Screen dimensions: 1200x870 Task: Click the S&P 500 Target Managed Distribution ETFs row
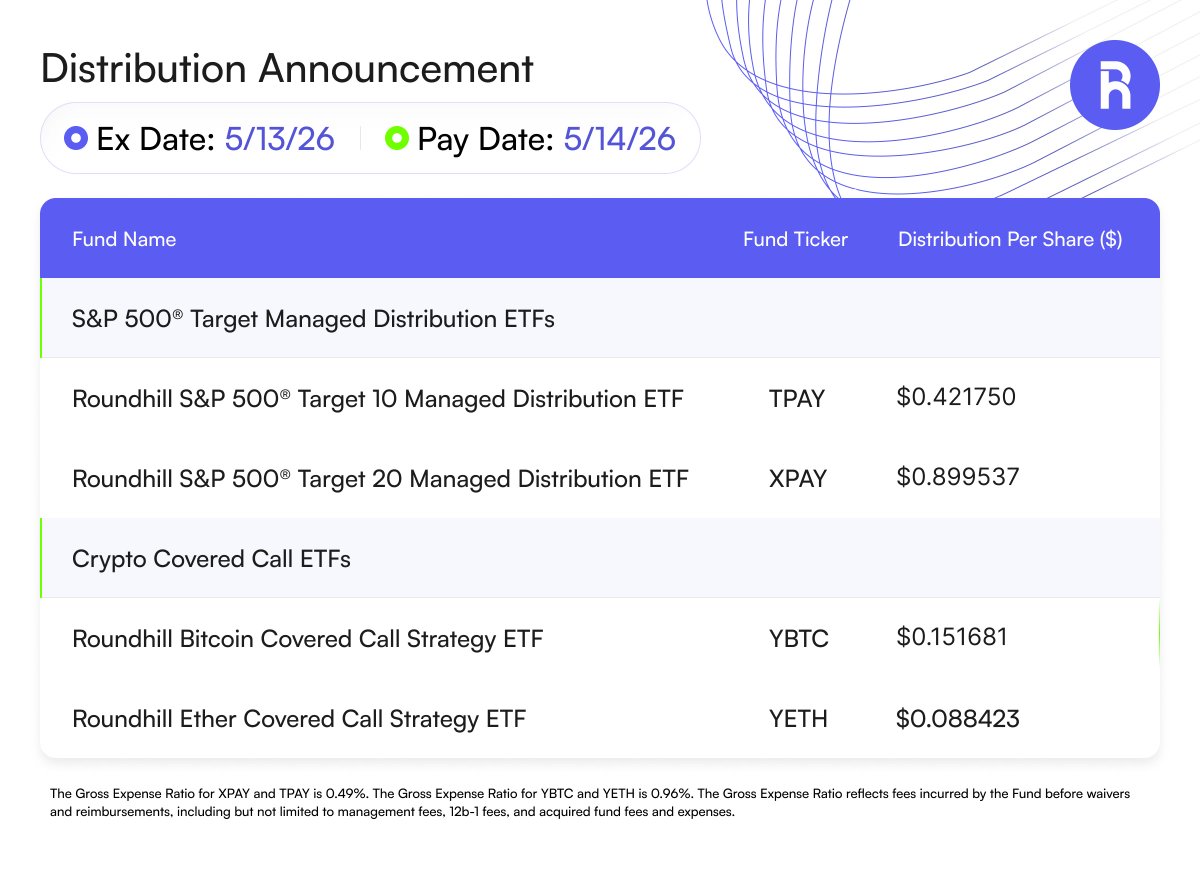[x=600, y=318]
